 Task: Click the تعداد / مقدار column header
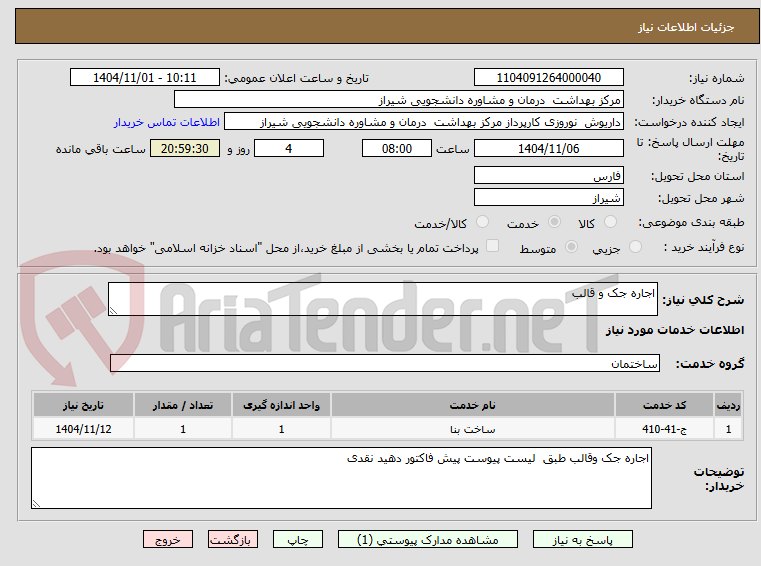click(x=183, y=405)
